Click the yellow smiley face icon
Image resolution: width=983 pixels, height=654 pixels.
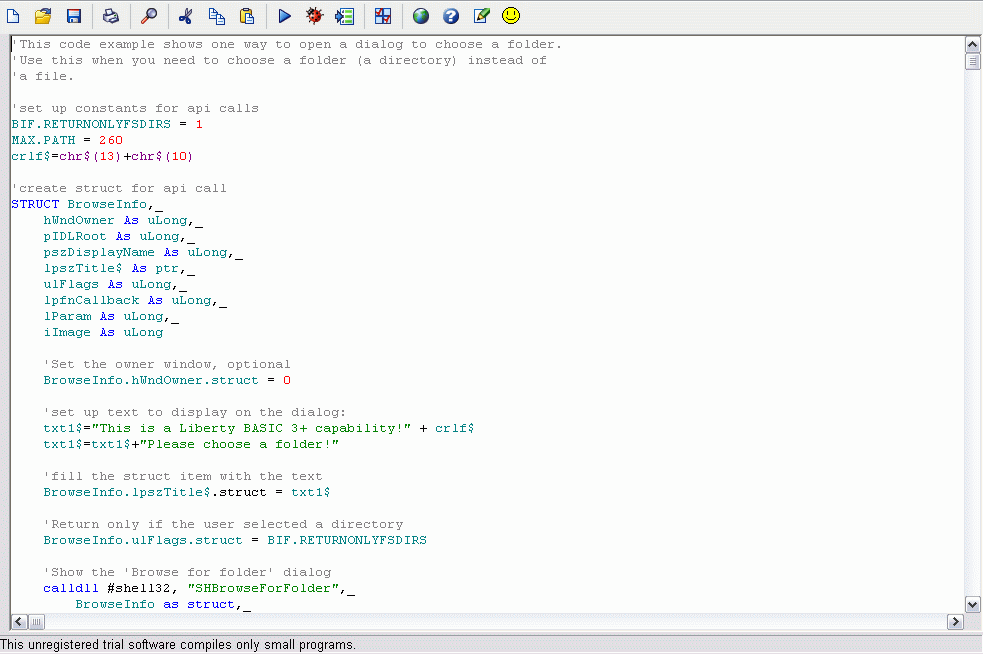coord(511,16)
